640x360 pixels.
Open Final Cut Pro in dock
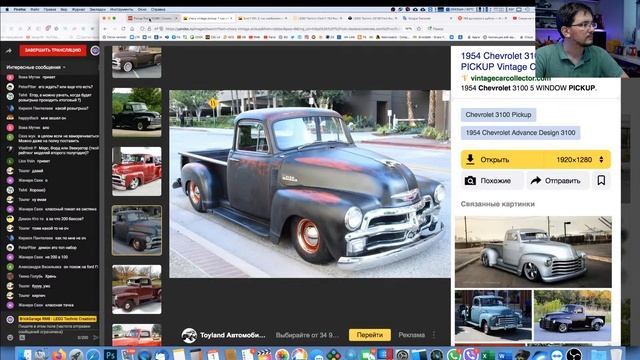click(264, 355)
